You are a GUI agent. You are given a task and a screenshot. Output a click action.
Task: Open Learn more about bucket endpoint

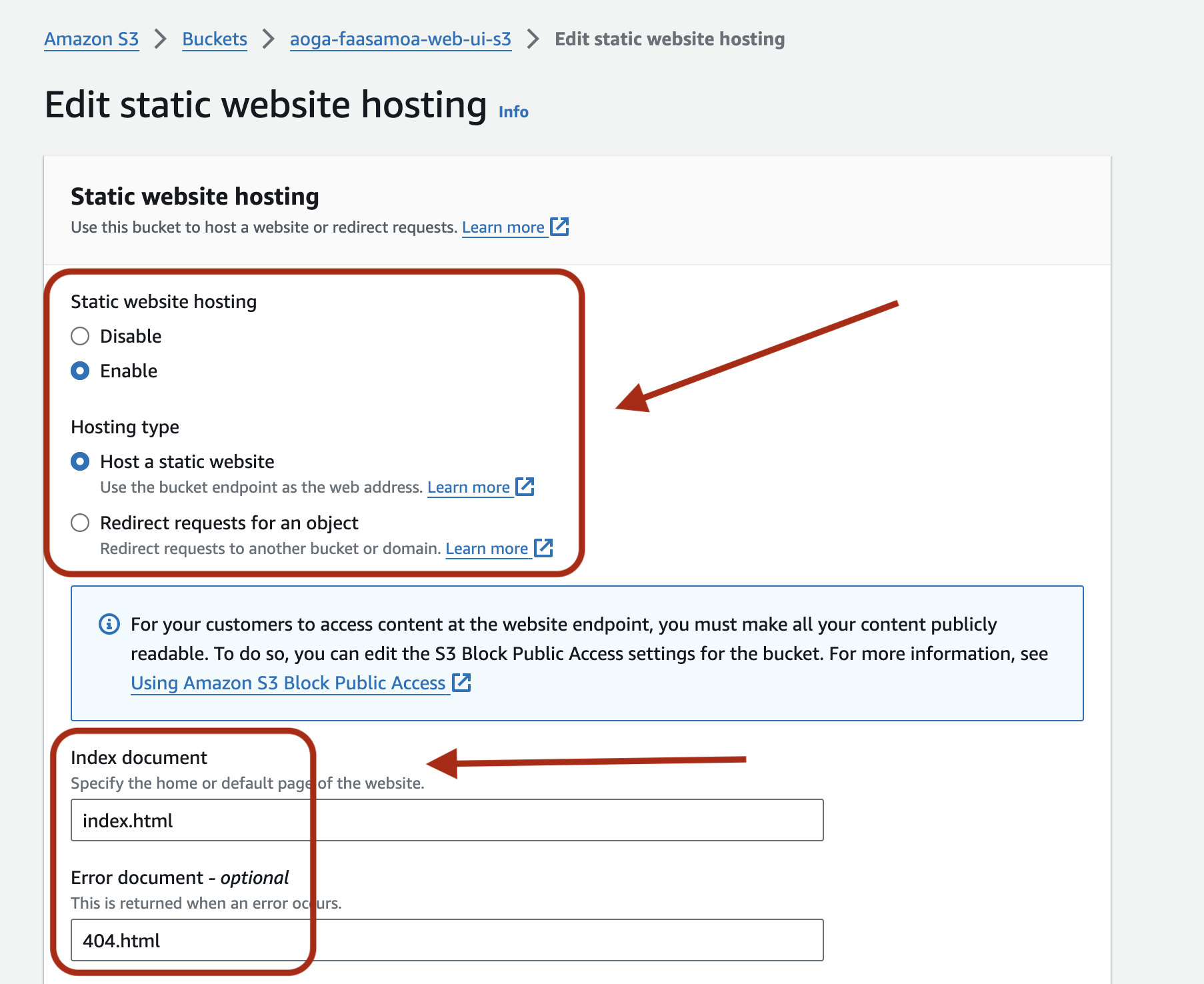[469, 487]
